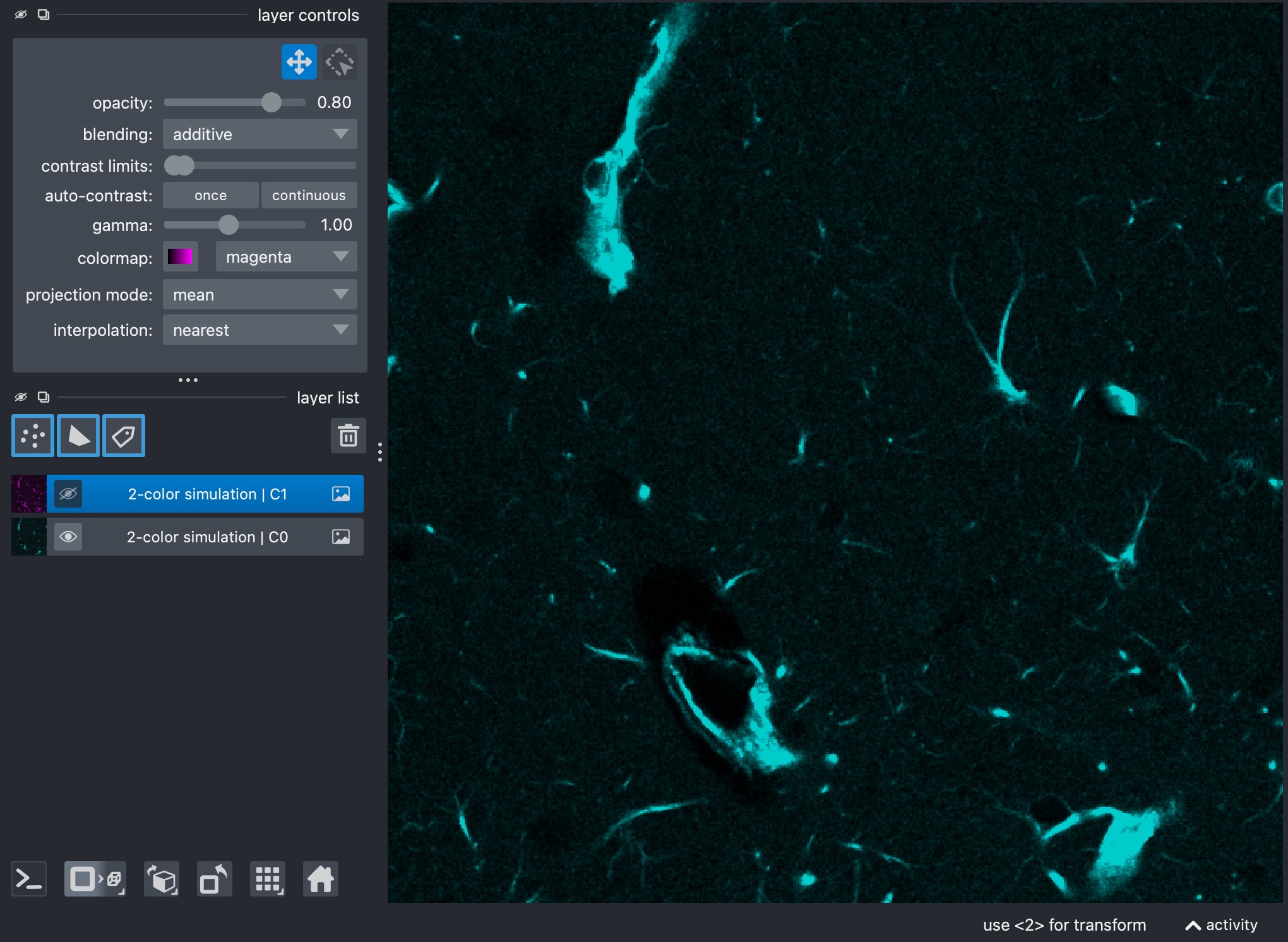Image resolution: width=1288 pixels, height=942 pixels.
Task: Activate the pan/zoom mode tool
Action: 299,62
